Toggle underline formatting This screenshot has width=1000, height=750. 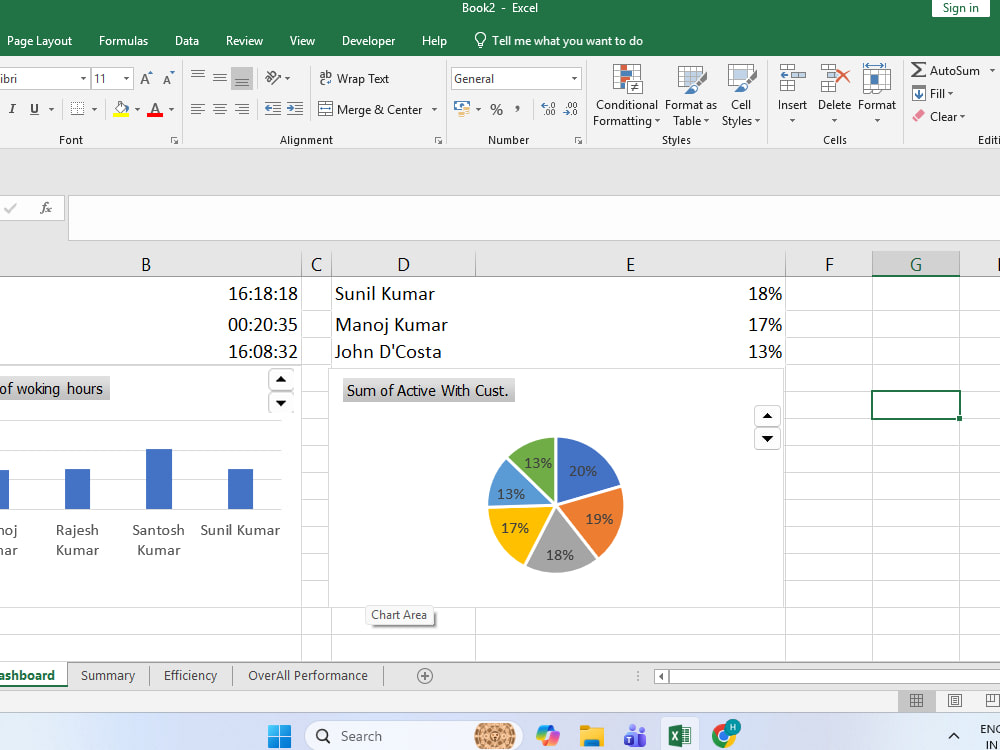coord(34,109)
